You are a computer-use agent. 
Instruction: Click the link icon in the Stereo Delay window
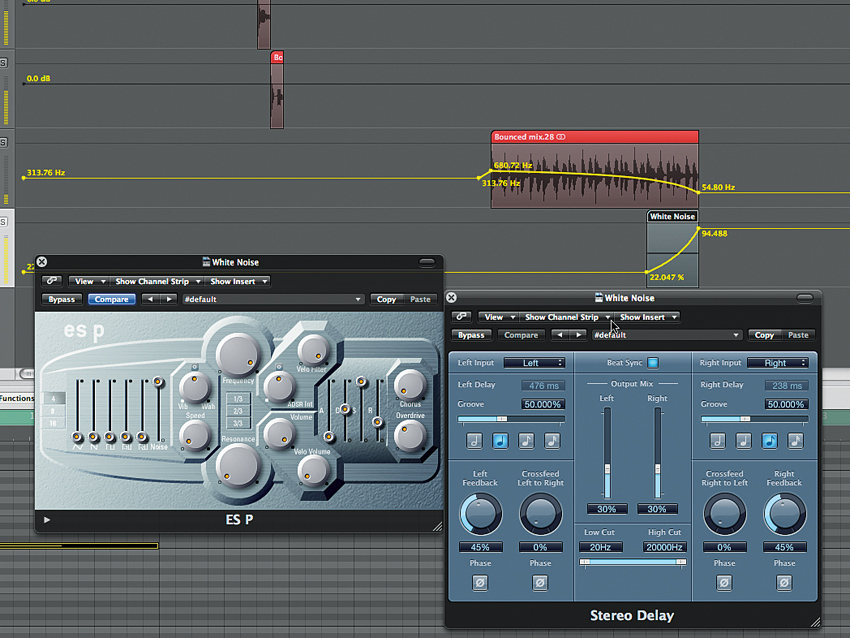coord(461,317)
